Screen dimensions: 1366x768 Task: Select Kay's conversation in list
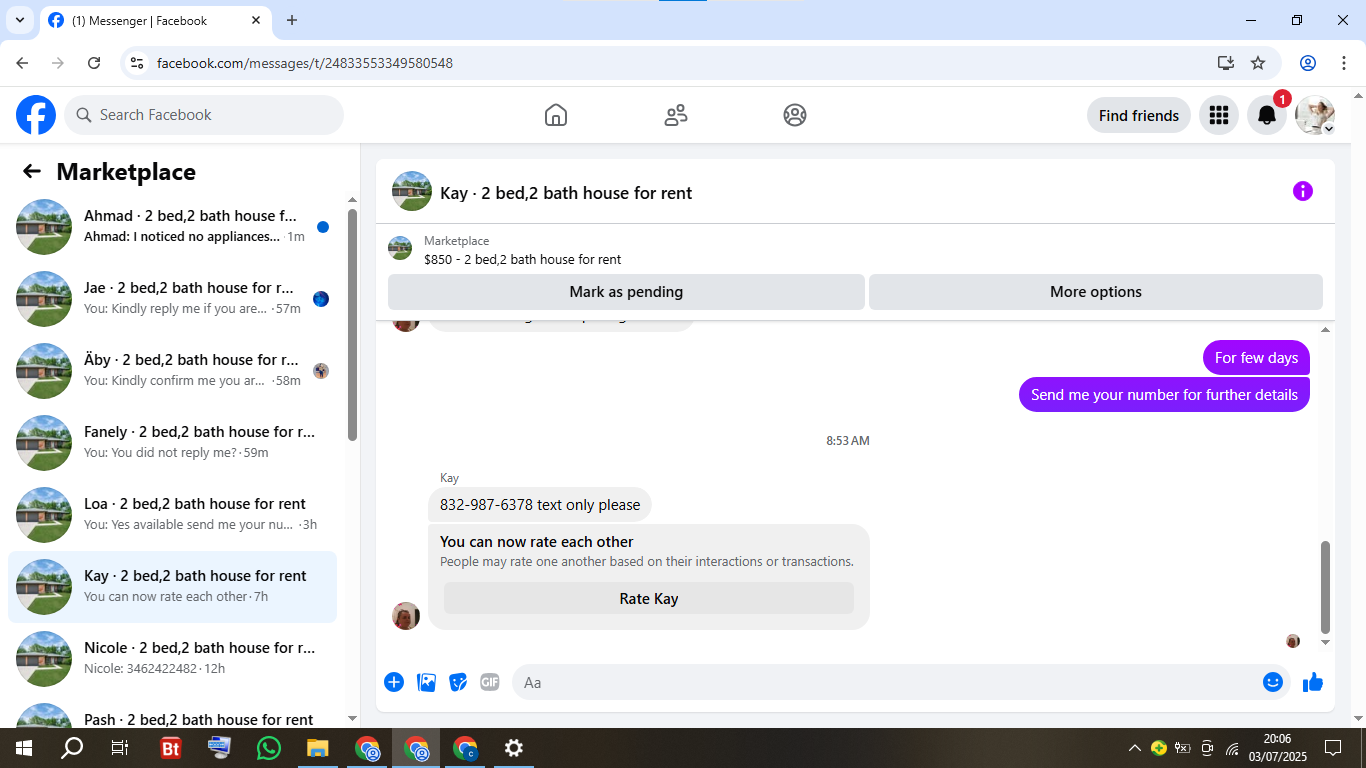tap(172, 587)
